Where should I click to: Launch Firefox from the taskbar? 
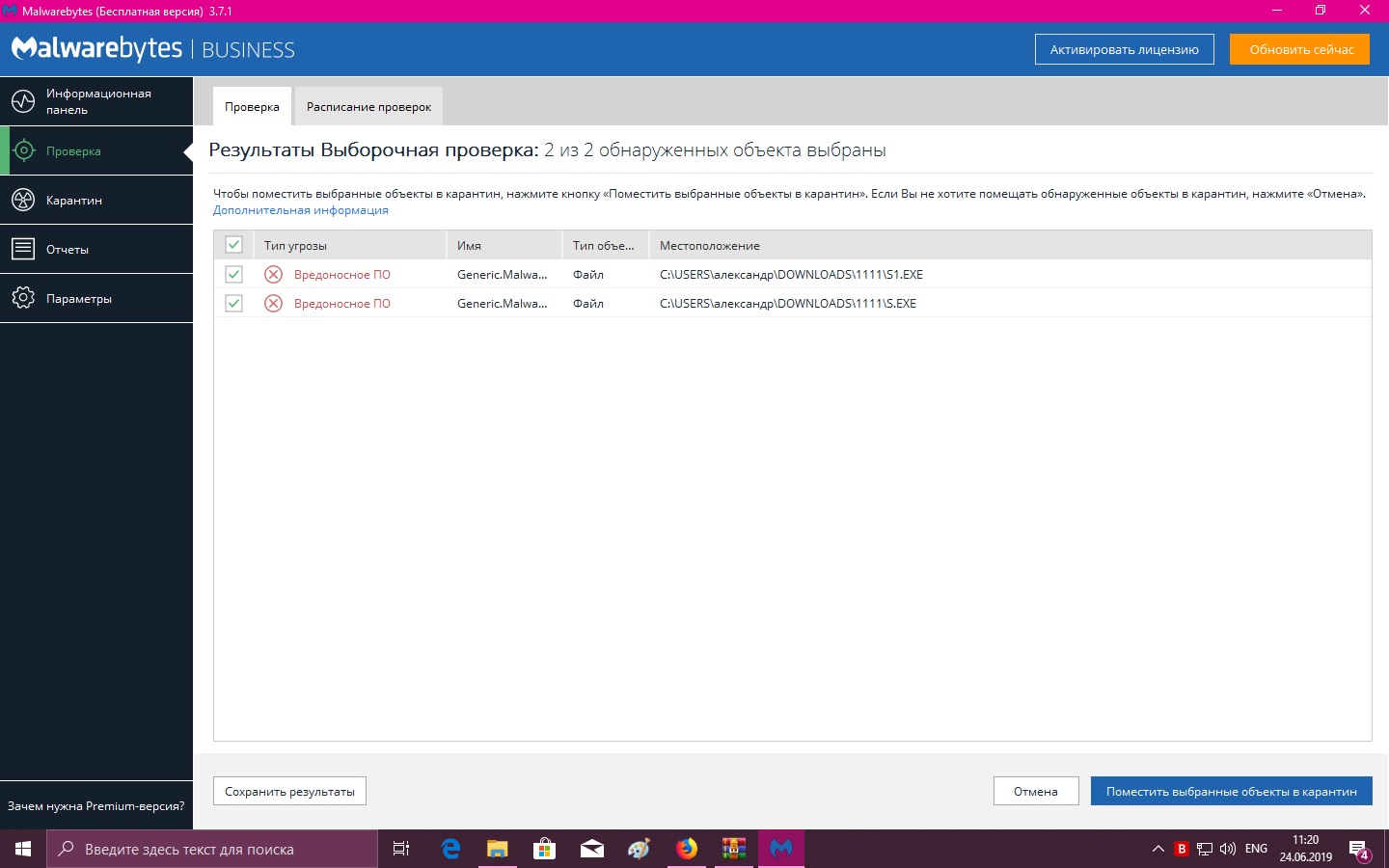[687, 849]
